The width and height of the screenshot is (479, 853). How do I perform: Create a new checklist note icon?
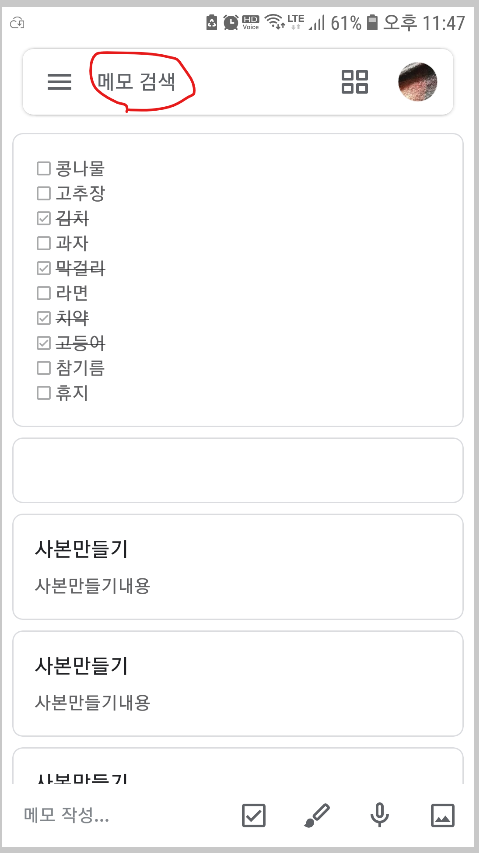[253, 815]
